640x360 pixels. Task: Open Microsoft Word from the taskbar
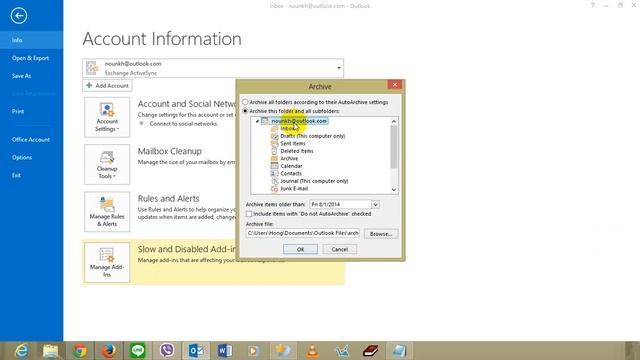point(225,351)
